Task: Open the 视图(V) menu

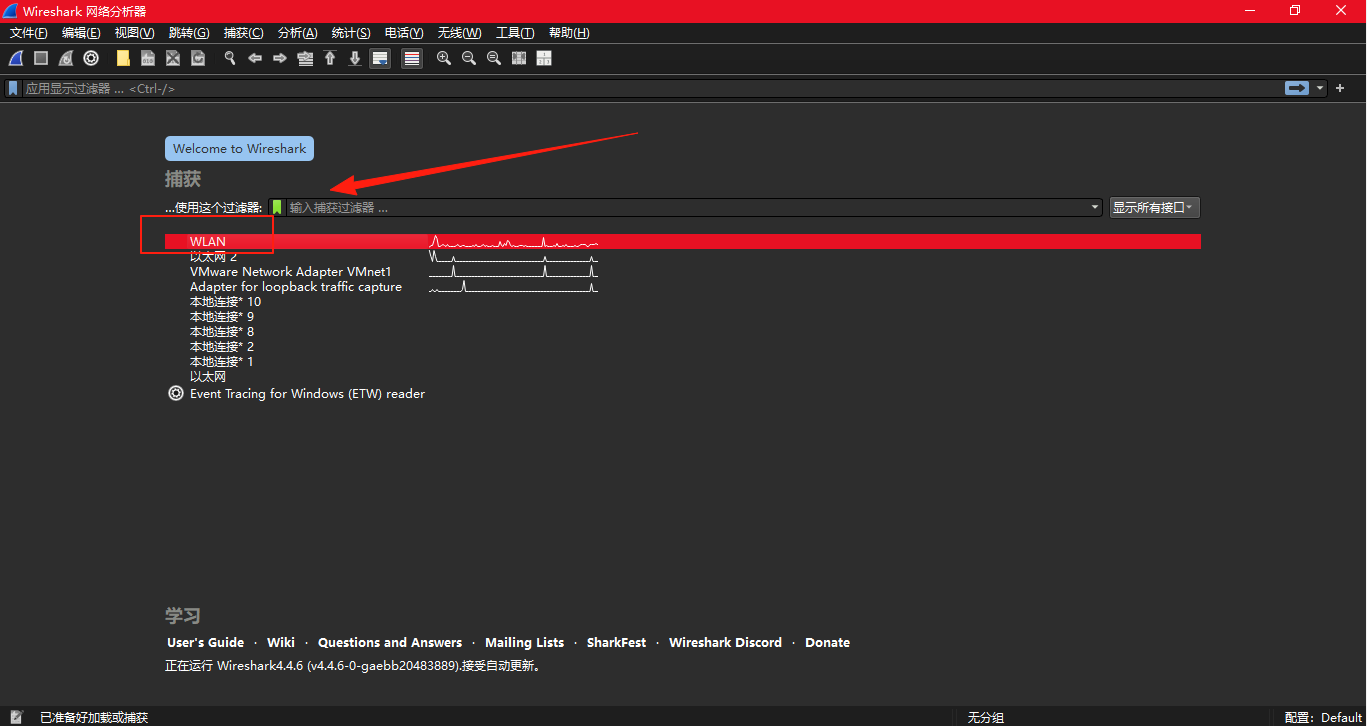Action: coord(134,33)
